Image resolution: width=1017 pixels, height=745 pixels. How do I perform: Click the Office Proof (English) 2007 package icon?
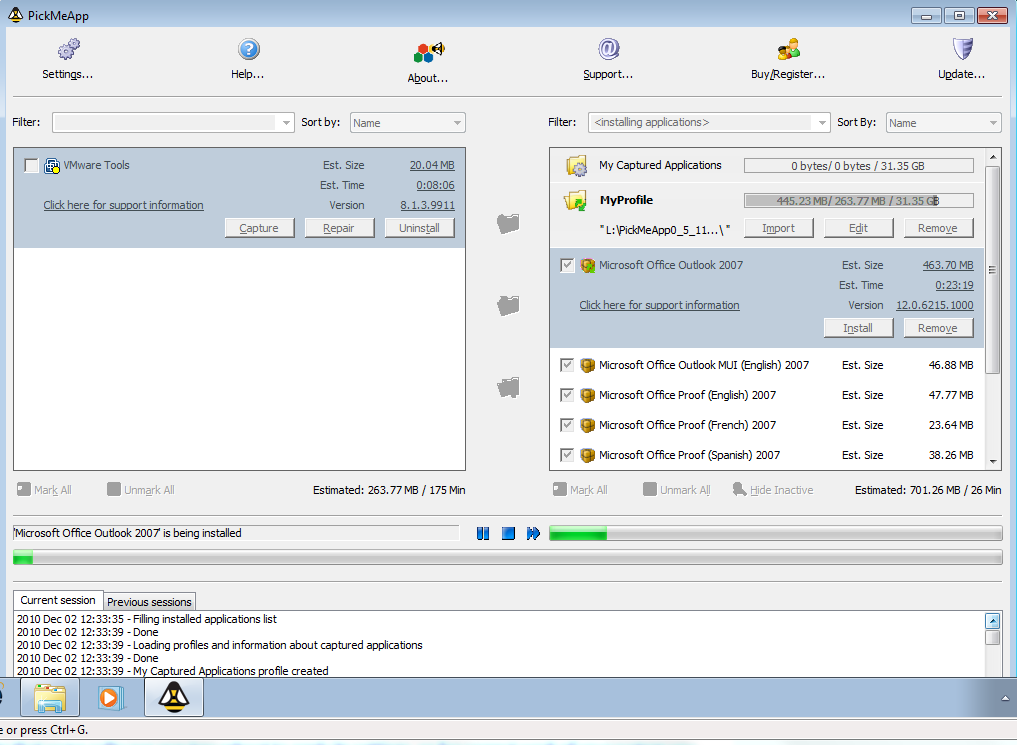point(588,395)
